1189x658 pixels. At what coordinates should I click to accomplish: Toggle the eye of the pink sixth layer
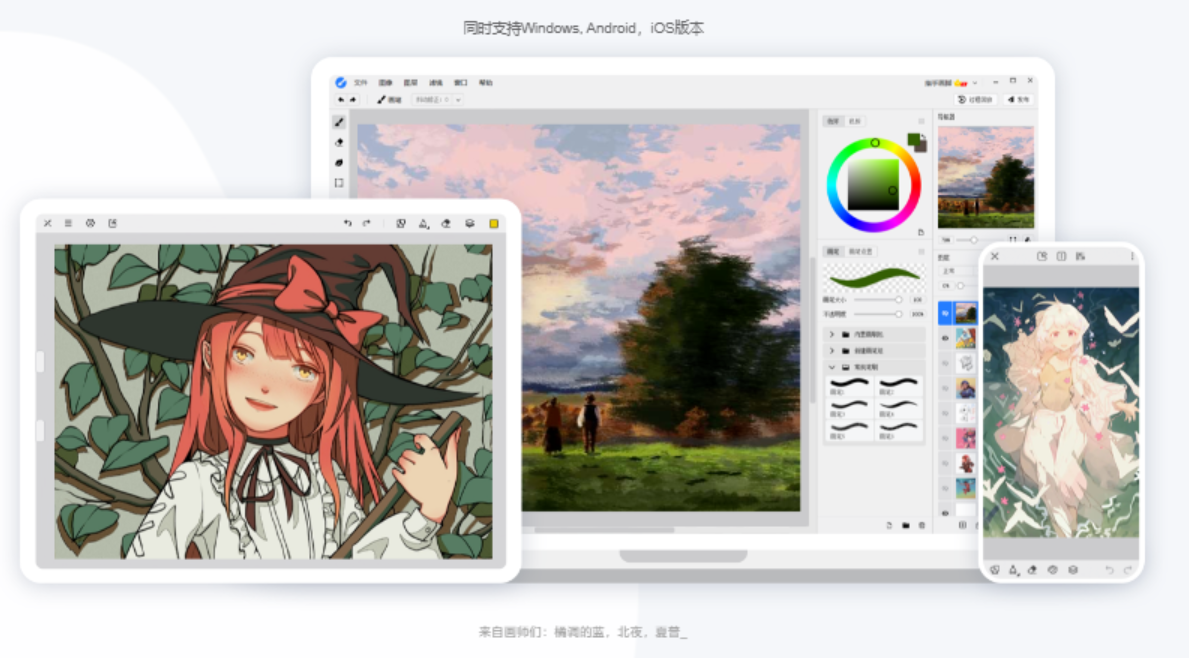click(x=945, y=438)
